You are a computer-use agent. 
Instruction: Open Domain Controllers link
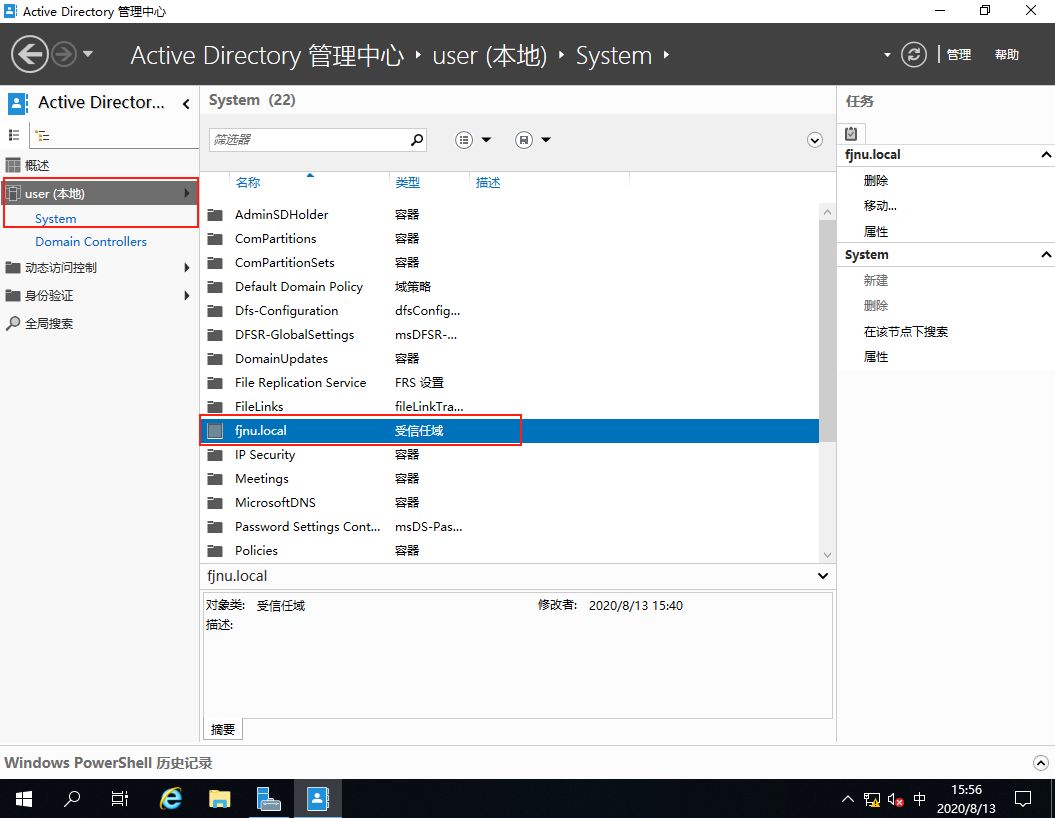[91, 241]
